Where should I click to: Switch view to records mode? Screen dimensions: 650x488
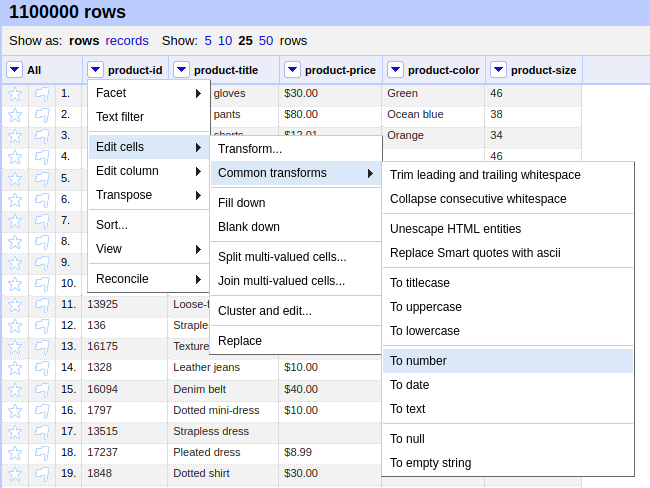tap(127, 41)
